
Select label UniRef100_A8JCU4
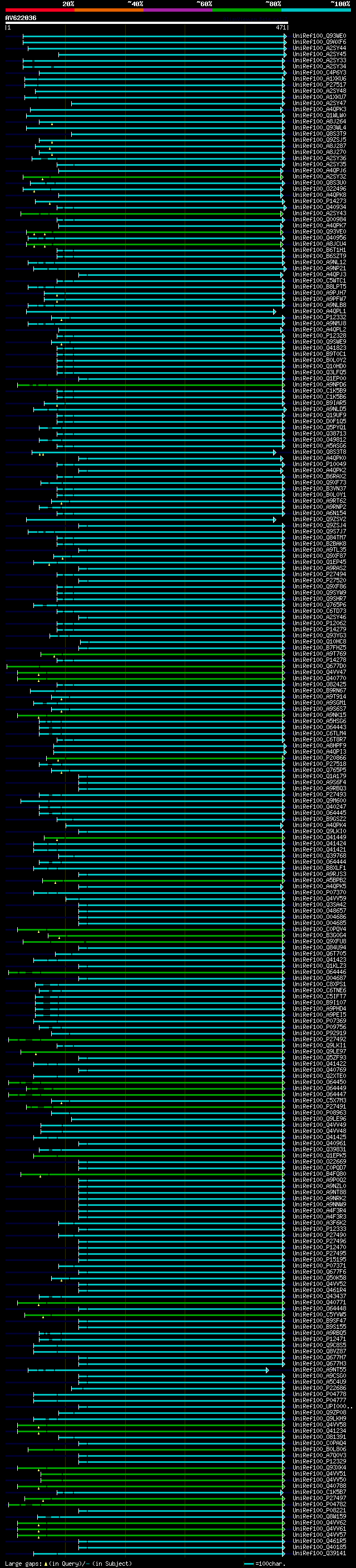[x=319, y=244]
